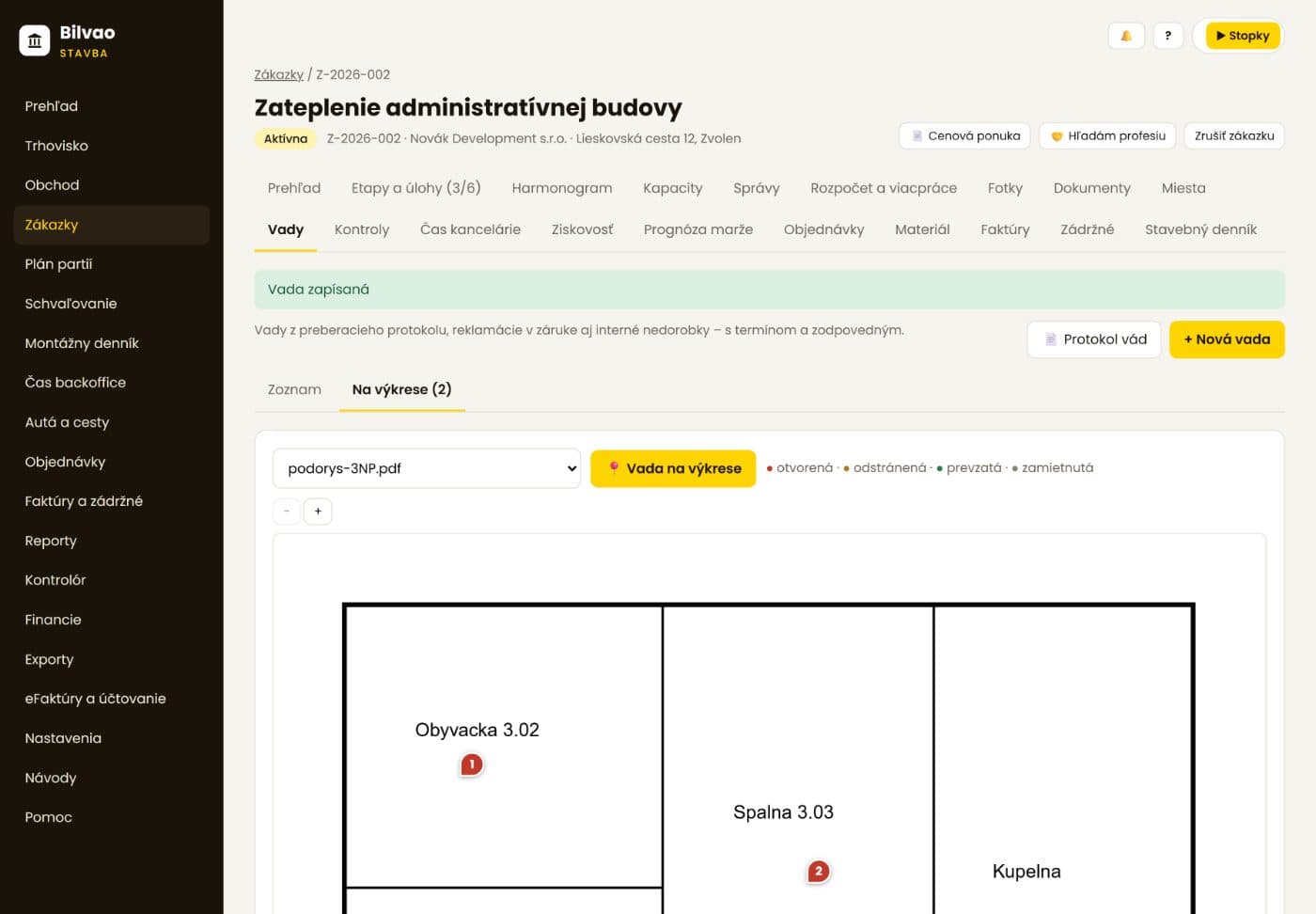Open Schvaľovanie in sidebar
1316x914 pixels.
(111, 304)
